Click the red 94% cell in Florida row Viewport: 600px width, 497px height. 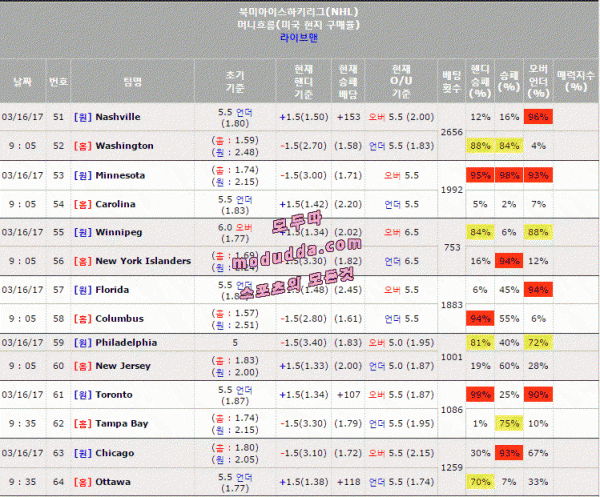538,290
